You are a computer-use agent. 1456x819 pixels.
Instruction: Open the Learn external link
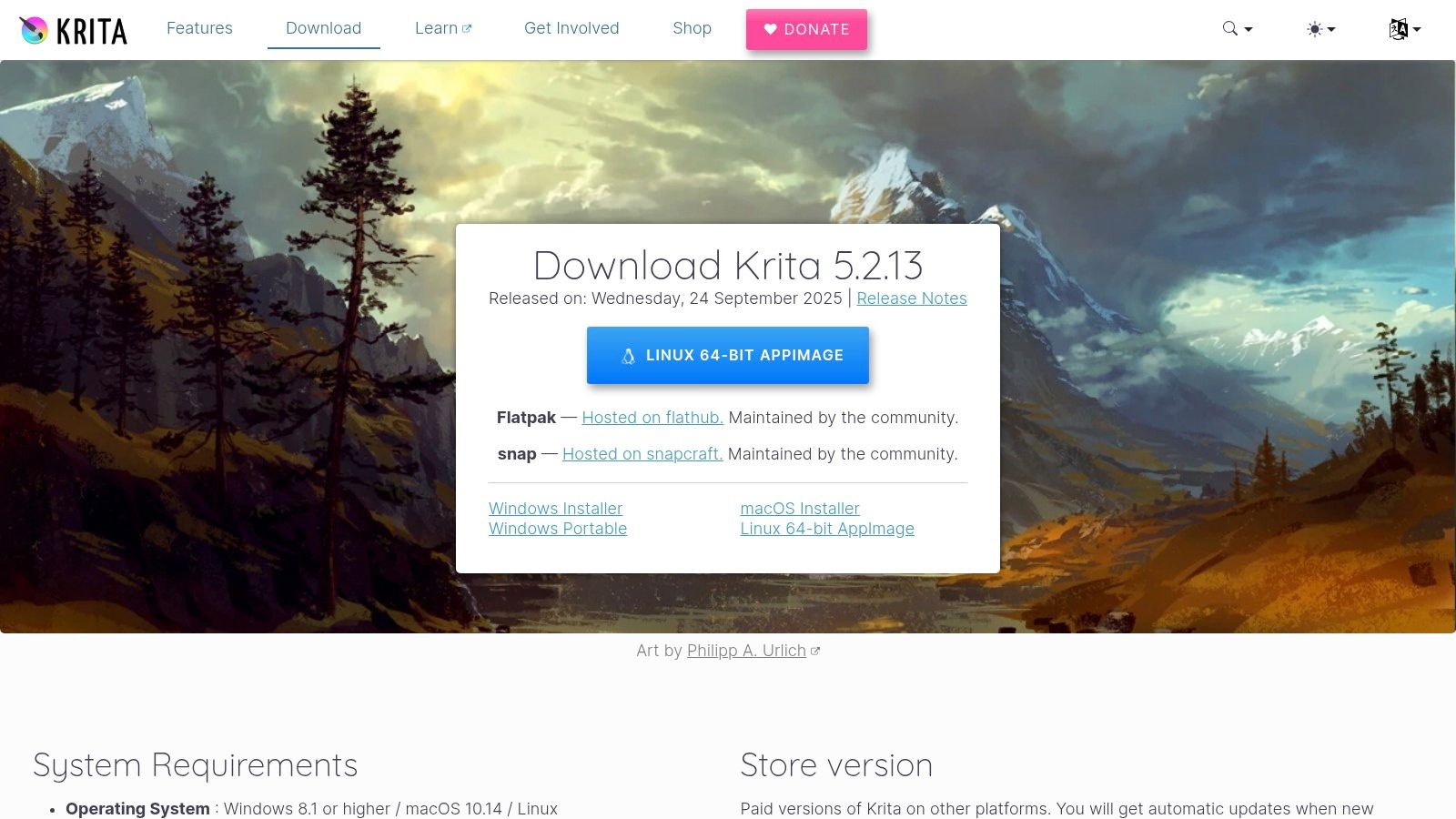coord(443,28)
